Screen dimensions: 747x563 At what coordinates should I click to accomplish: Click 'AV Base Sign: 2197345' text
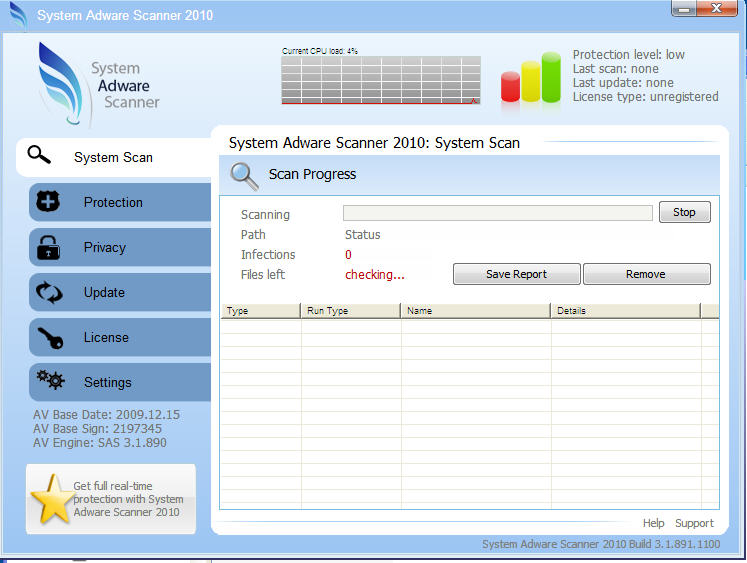pos(97,429)
